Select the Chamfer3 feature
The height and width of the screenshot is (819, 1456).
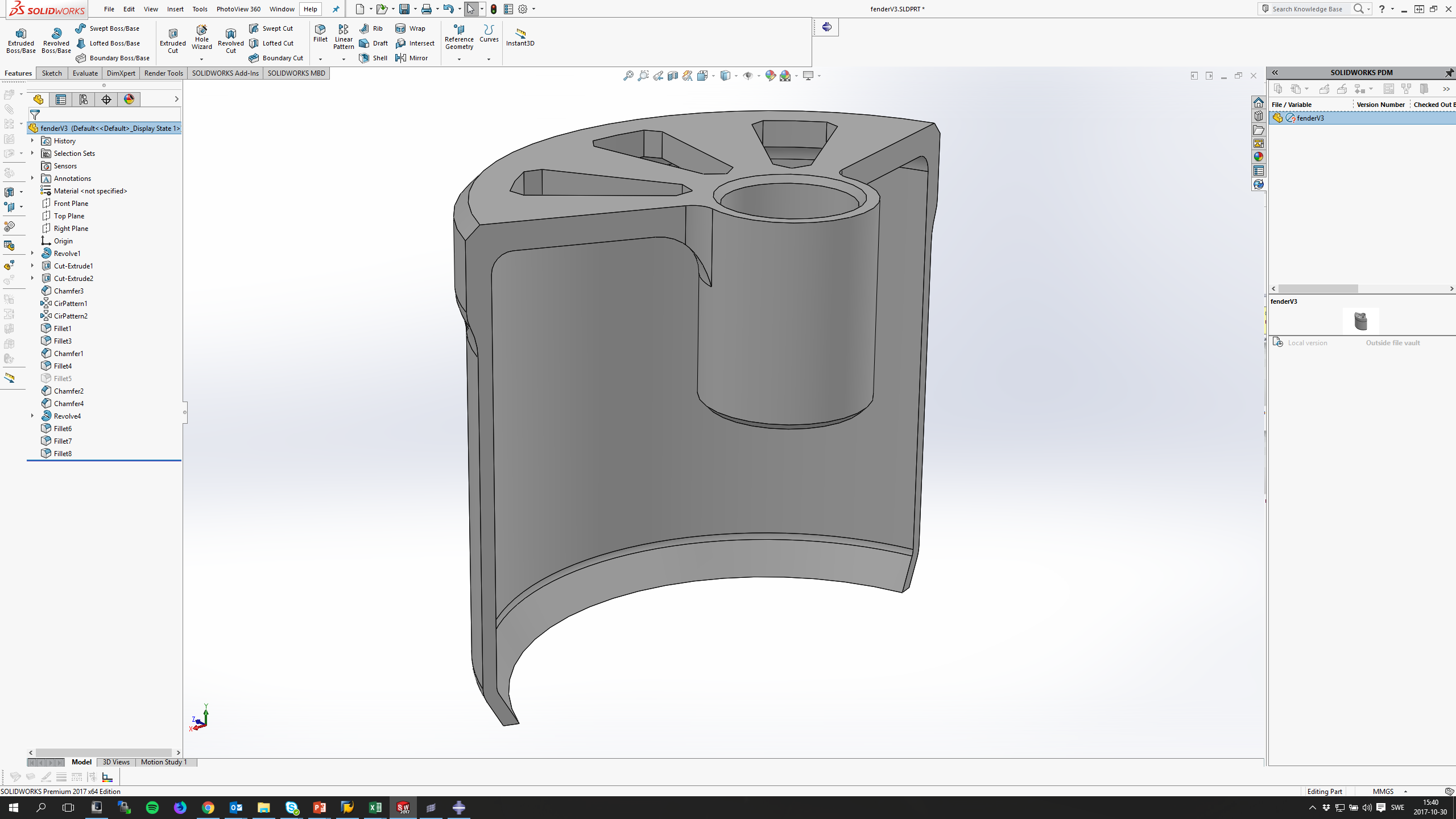tap(69, 291)
